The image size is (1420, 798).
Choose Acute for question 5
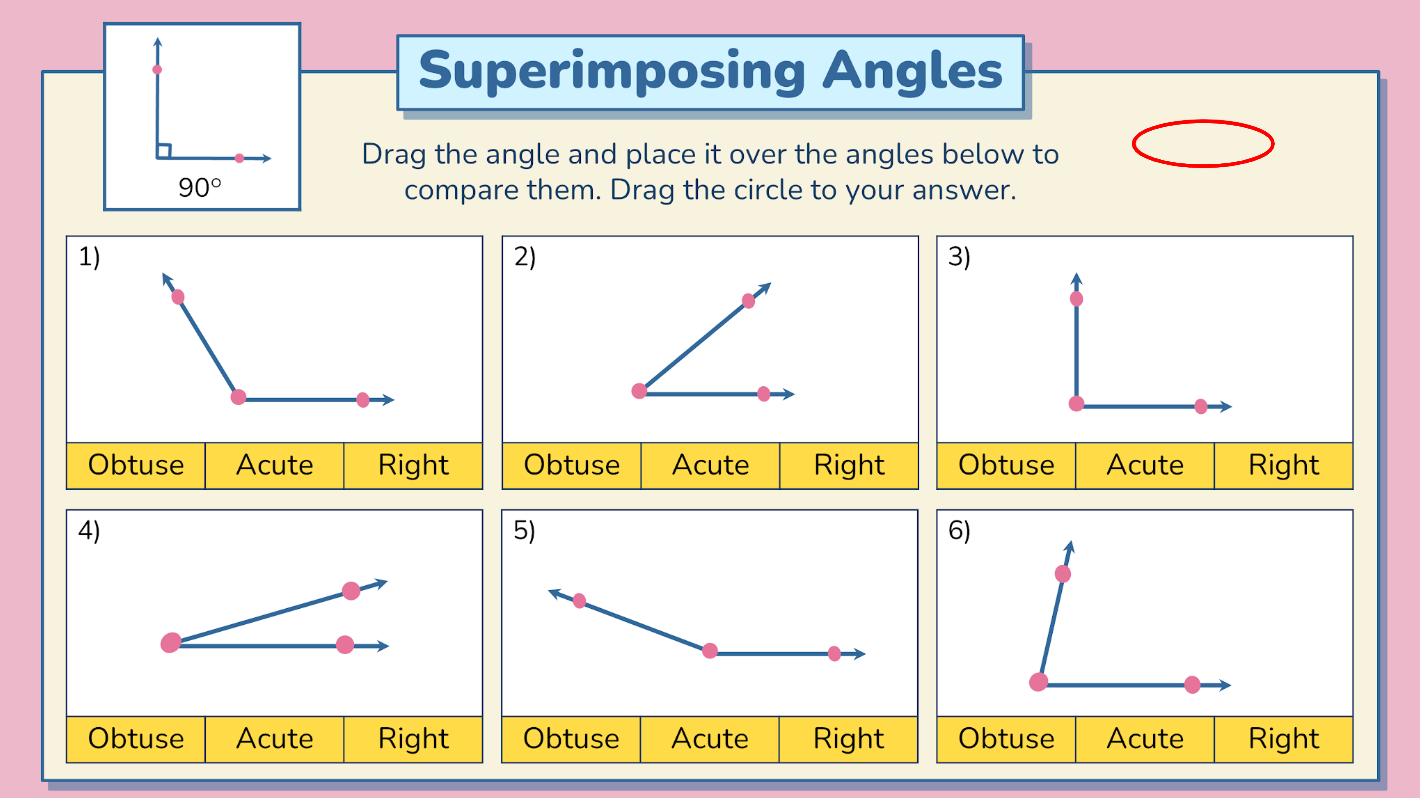(710, 739)
